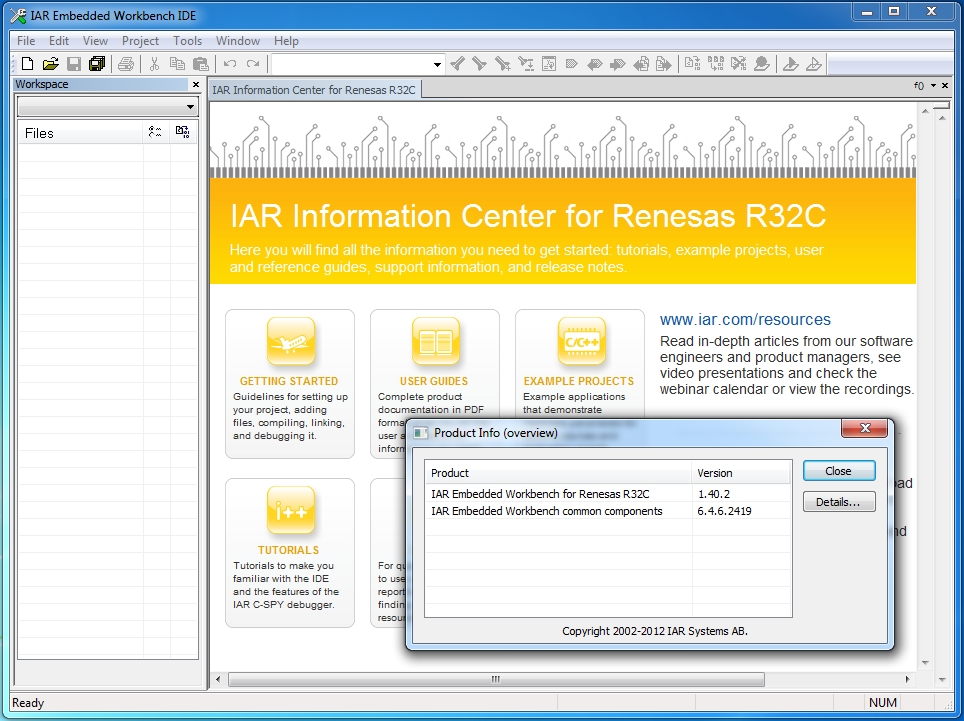Open the Example Projects C/C++ icon
The image size is (964, 721).
581,342
